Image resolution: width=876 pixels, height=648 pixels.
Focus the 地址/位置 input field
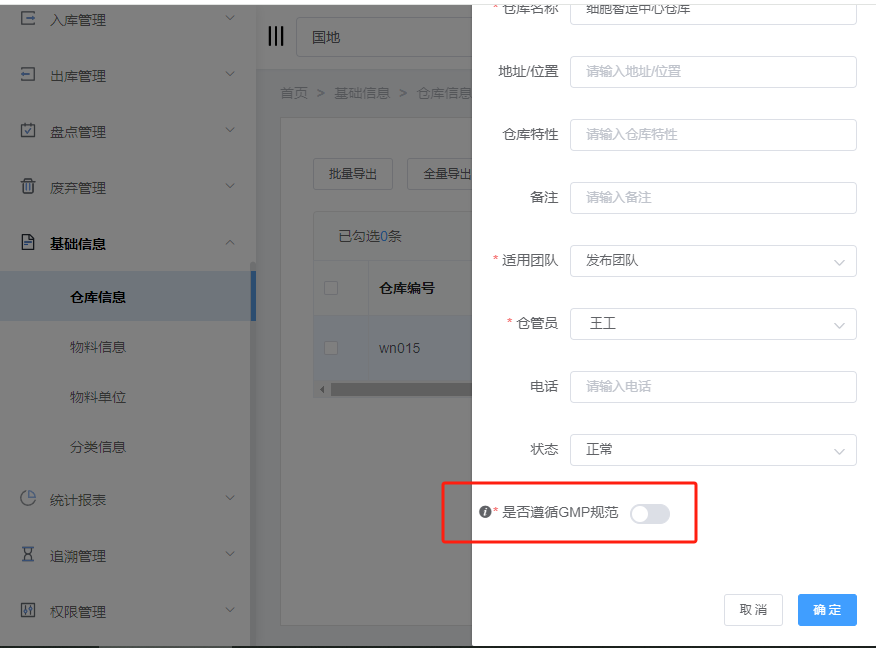pyautogui.click(x=713, y=72)
